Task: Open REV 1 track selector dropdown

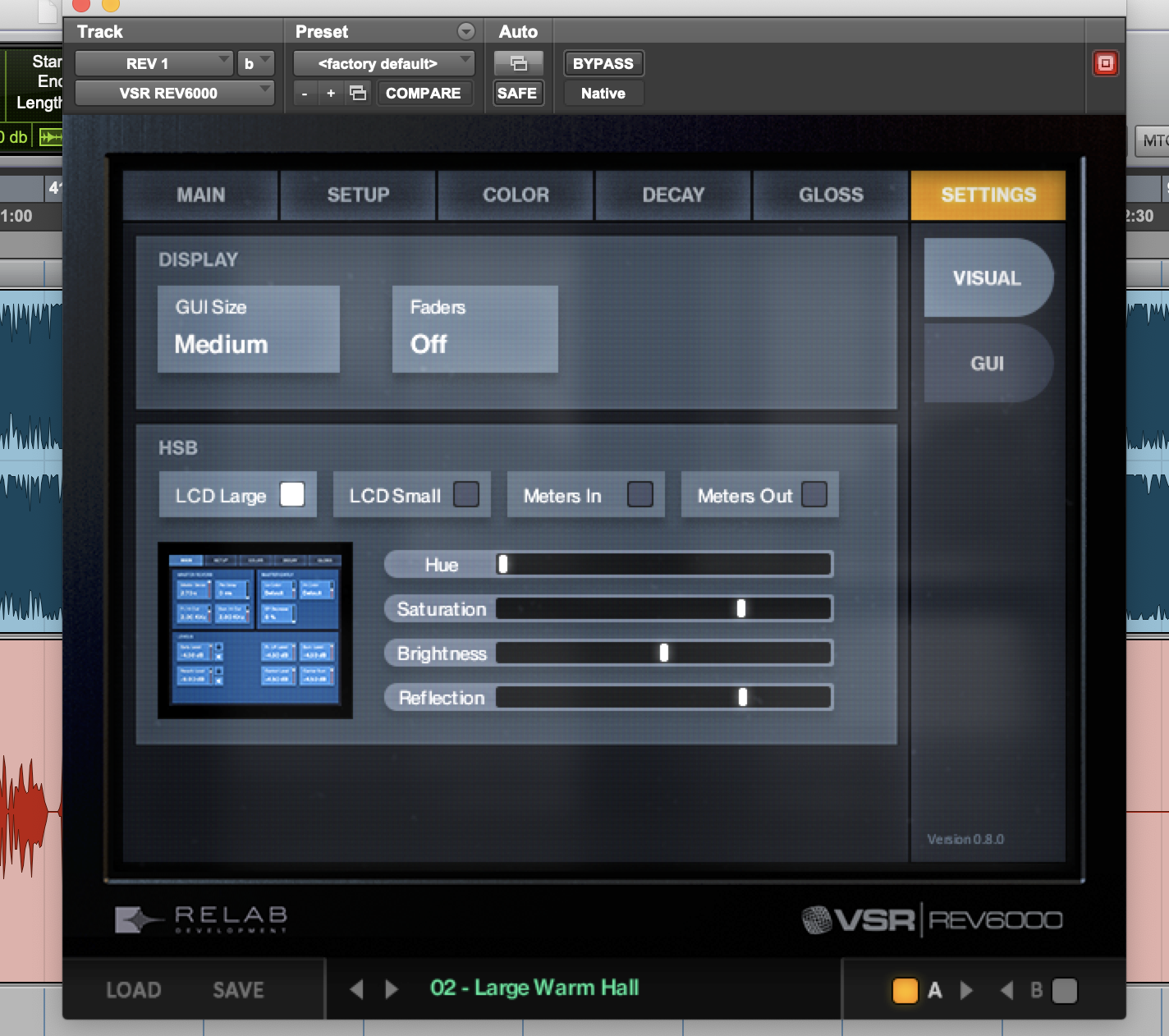Action: [x=154, y=63]
